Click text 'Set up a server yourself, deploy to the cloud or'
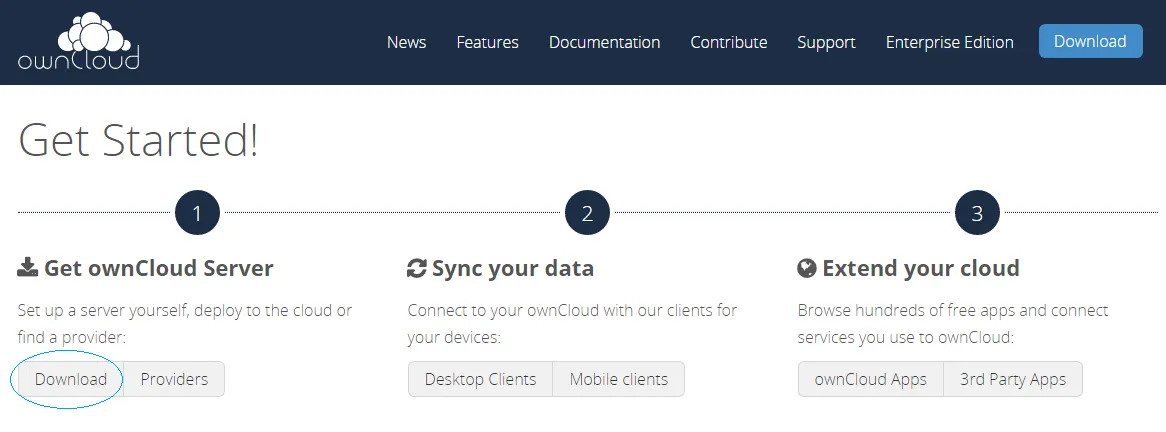The image size is (1166, 432). click(x=184, y=310)
